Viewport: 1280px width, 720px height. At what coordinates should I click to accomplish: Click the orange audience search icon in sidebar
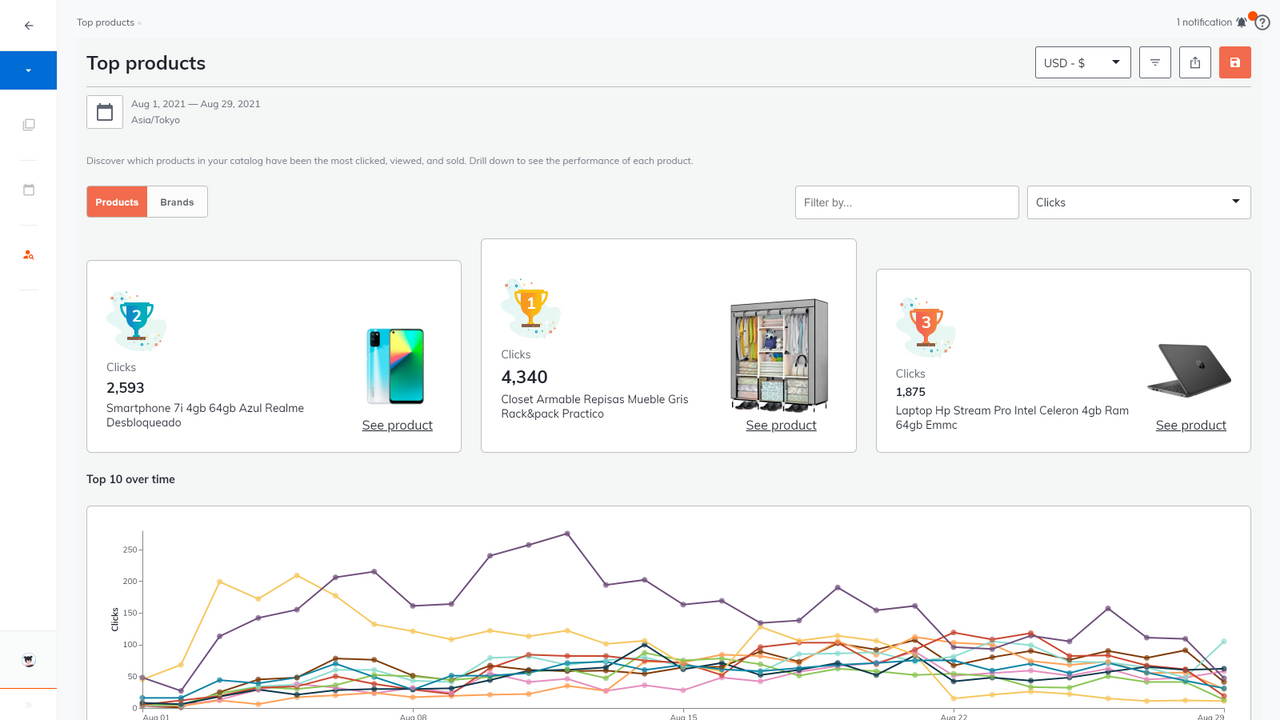tap(28, 255)
